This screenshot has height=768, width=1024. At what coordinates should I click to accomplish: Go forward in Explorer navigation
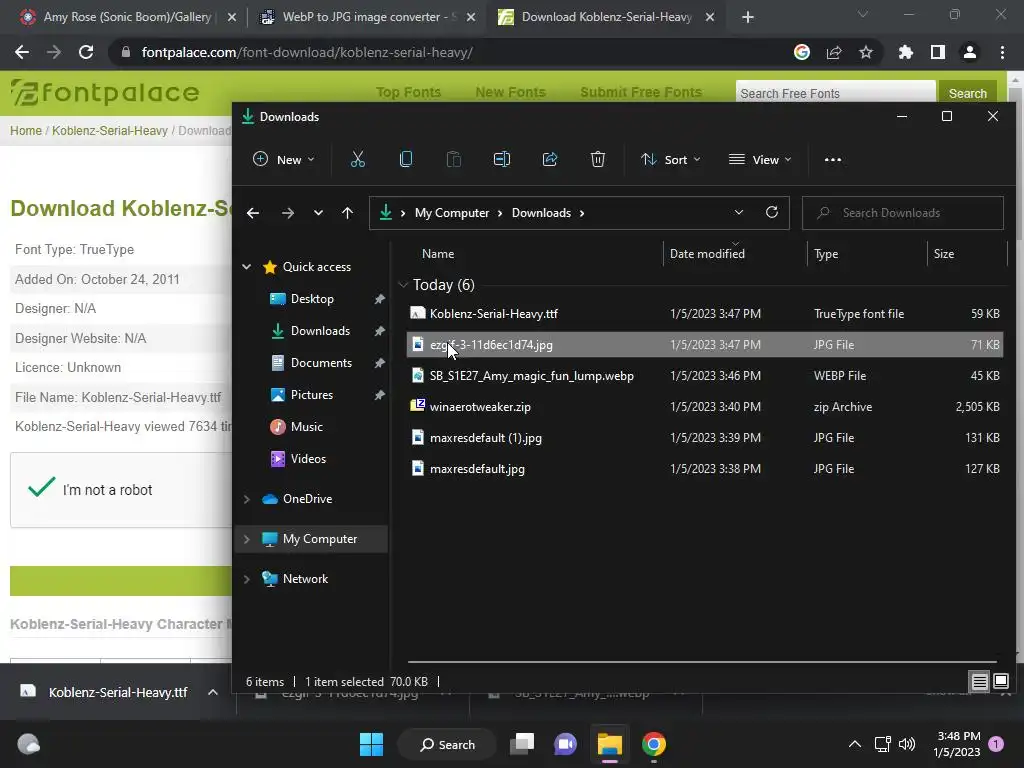point(287,213)
